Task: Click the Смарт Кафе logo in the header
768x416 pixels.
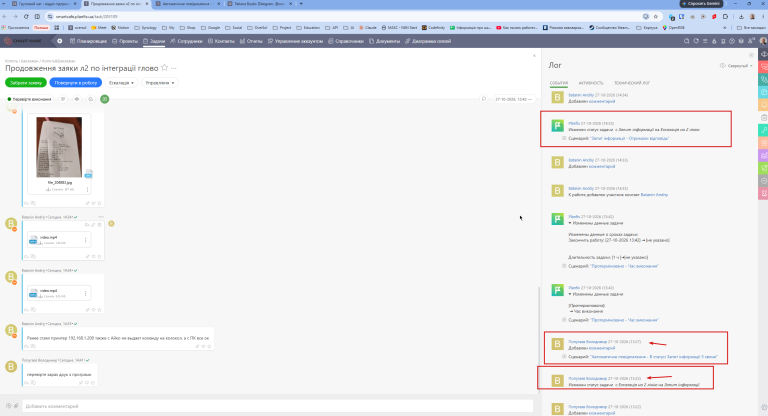Action: [24, 41]
